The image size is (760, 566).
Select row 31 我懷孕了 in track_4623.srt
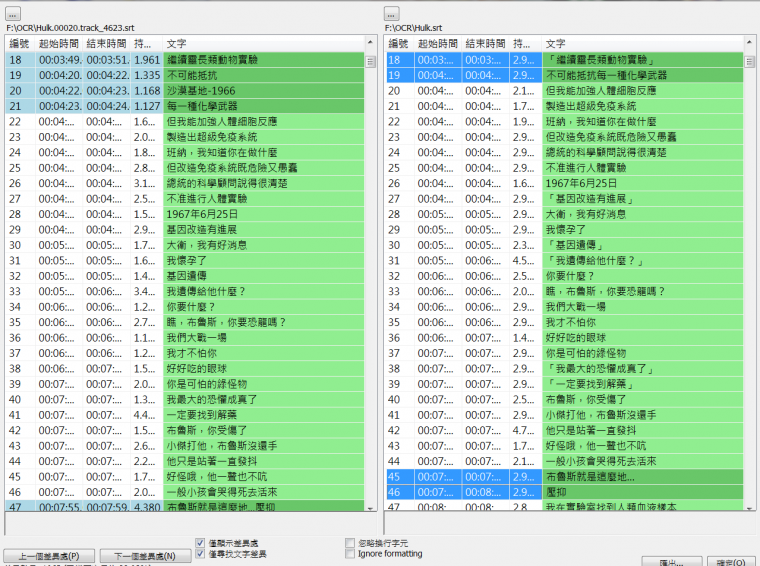click(185, 261)
